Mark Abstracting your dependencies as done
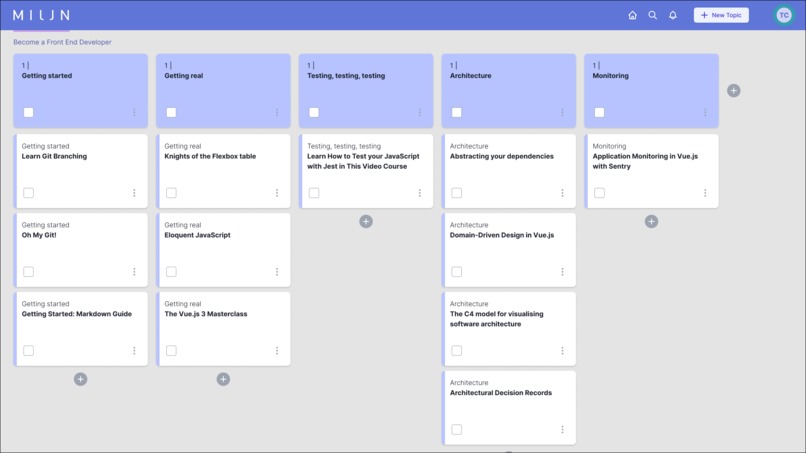Image resolution: width=806 pixels, height=453 pixels. pos(456,193)
